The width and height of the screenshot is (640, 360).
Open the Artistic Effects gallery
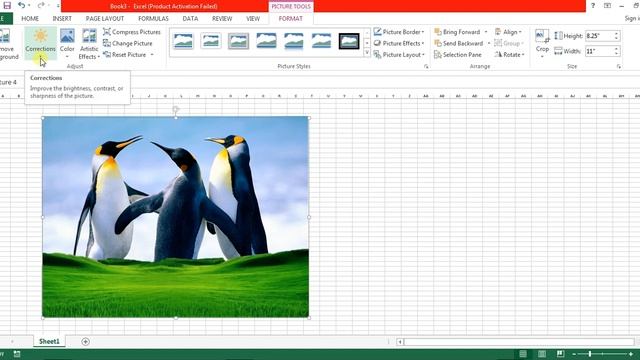[x=89, y=43]
